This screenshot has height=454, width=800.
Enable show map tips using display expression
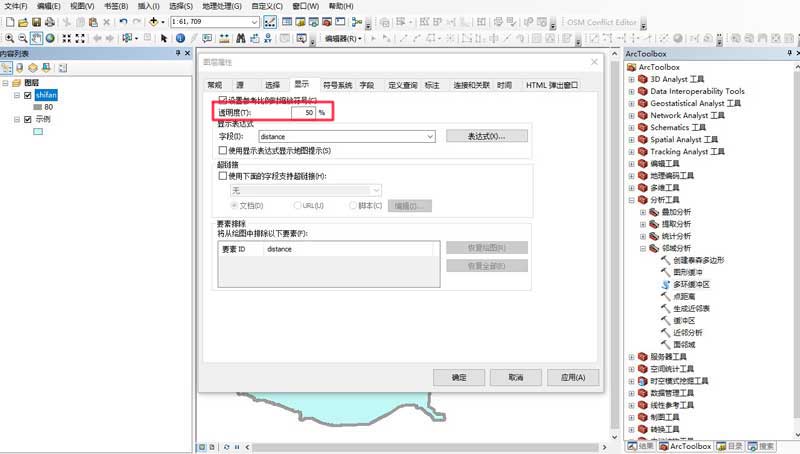[x=222, y=150]
